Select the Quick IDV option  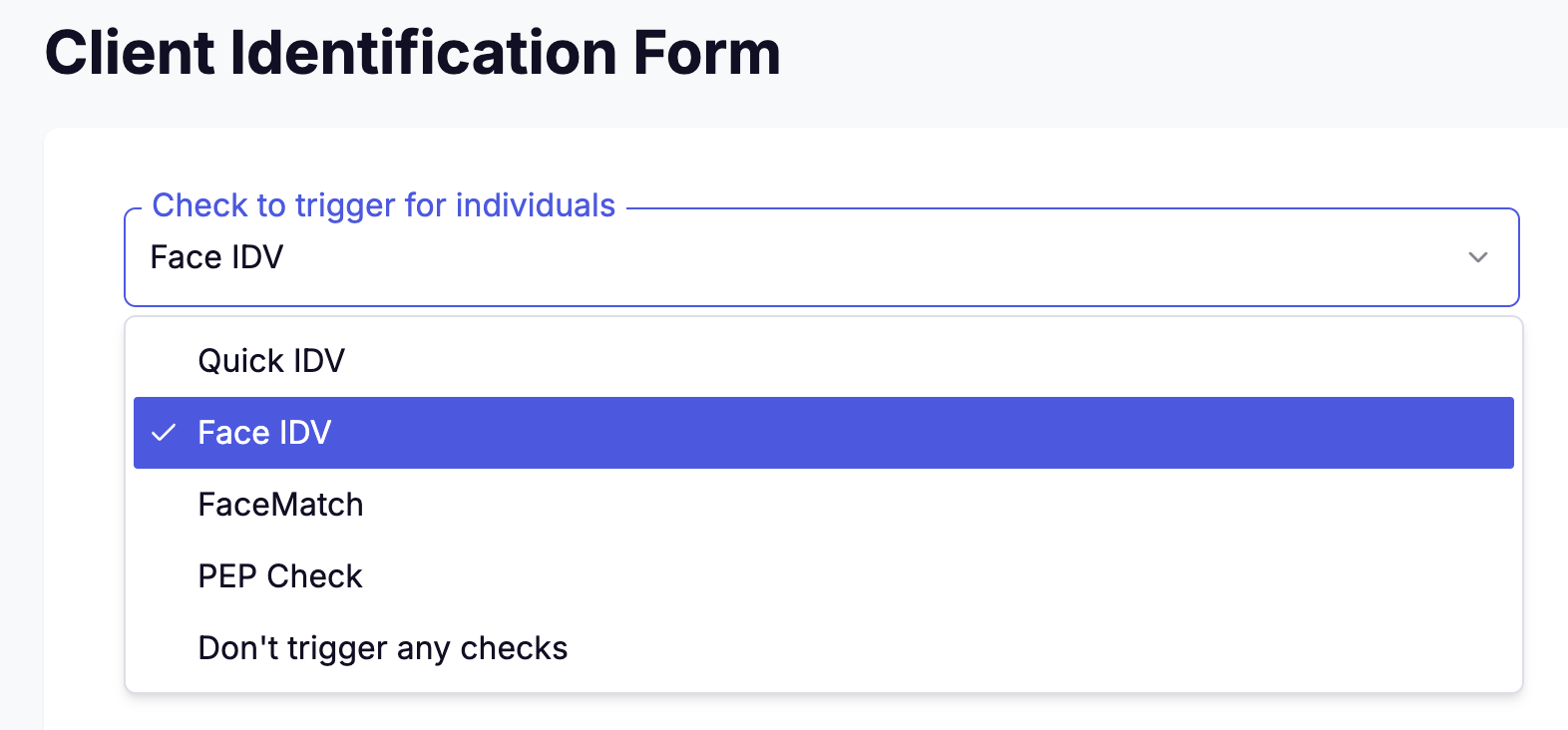(271, 361)
